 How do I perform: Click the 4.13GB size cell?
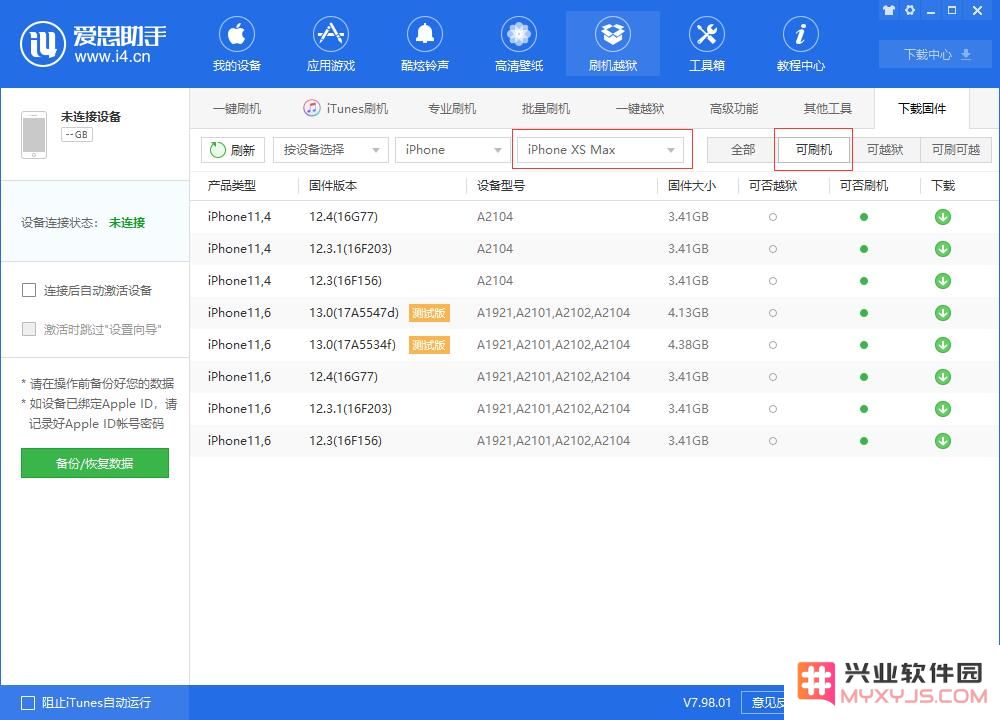[688, 313]
